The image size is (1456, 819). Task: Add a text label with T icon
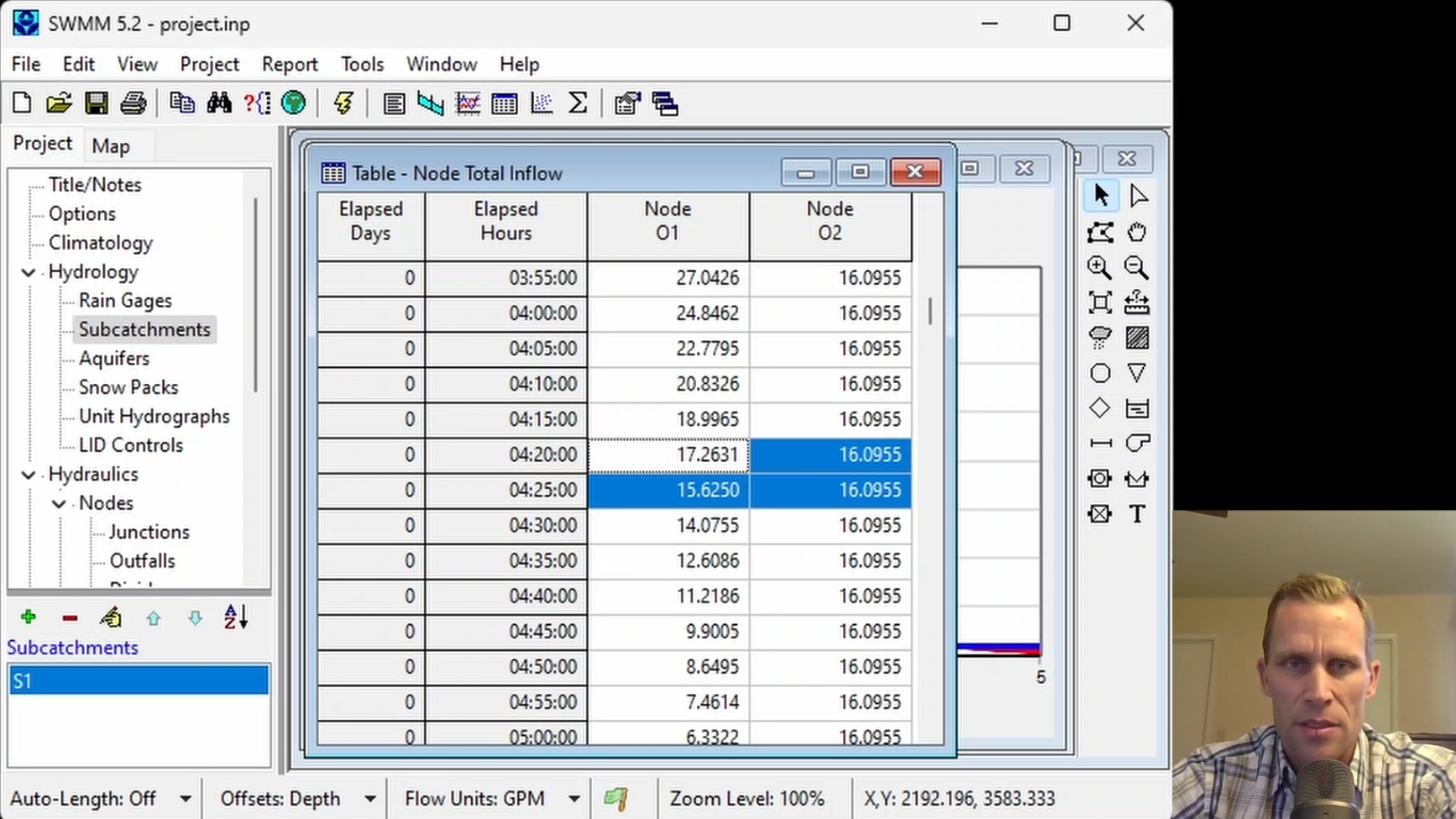click(1138, 514)
